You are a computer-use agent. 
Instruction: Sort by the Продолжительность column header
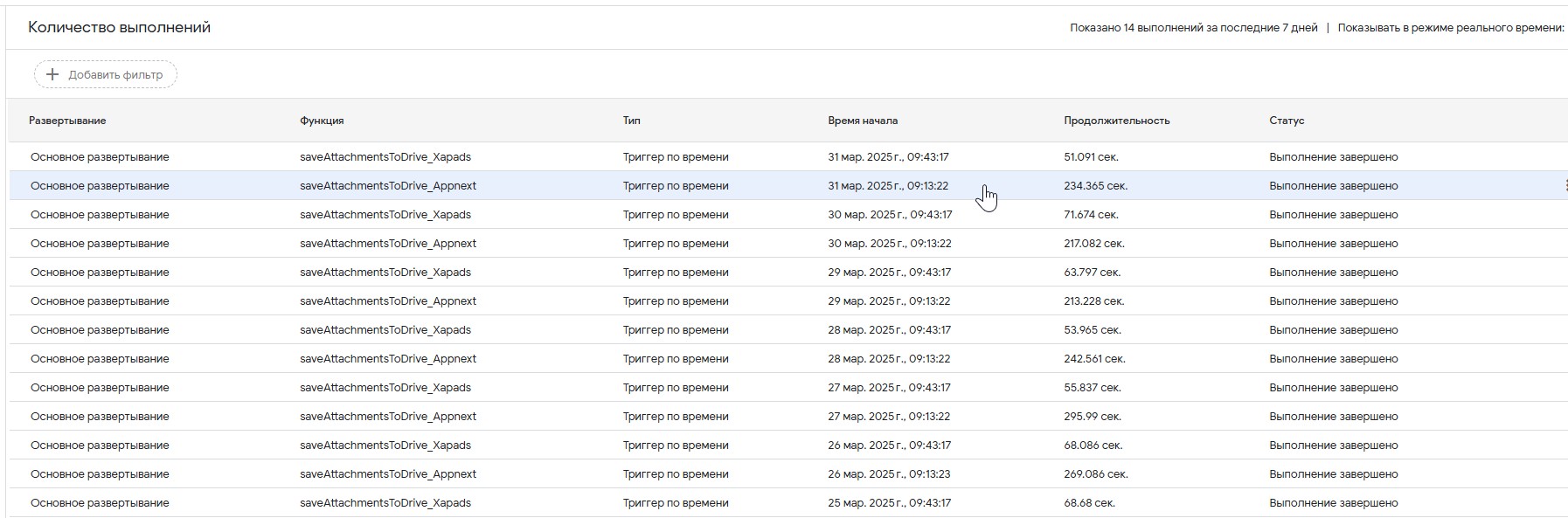(1116, 121)
